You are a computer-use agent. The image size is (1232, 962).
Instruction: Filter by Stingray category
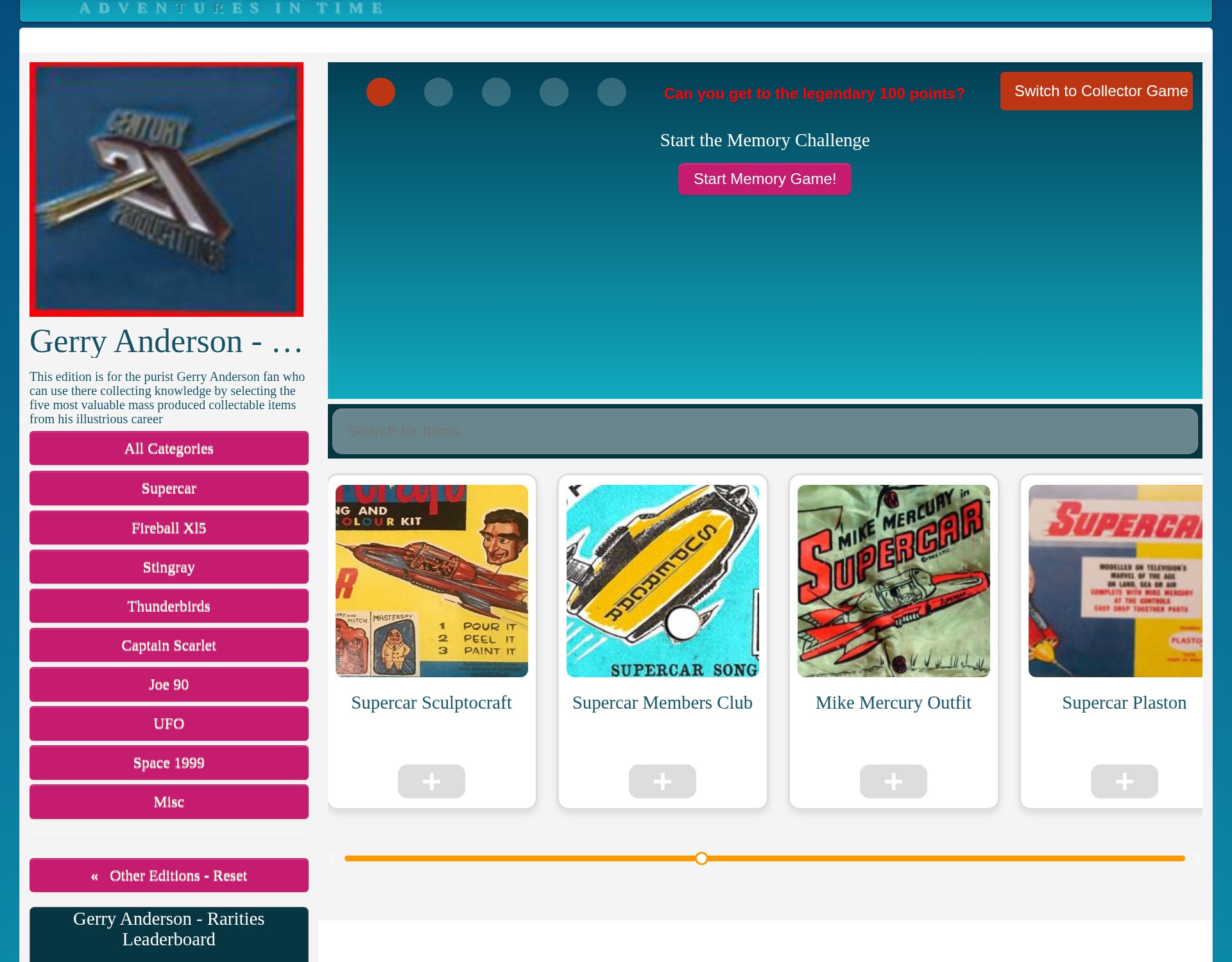[169, 567]
